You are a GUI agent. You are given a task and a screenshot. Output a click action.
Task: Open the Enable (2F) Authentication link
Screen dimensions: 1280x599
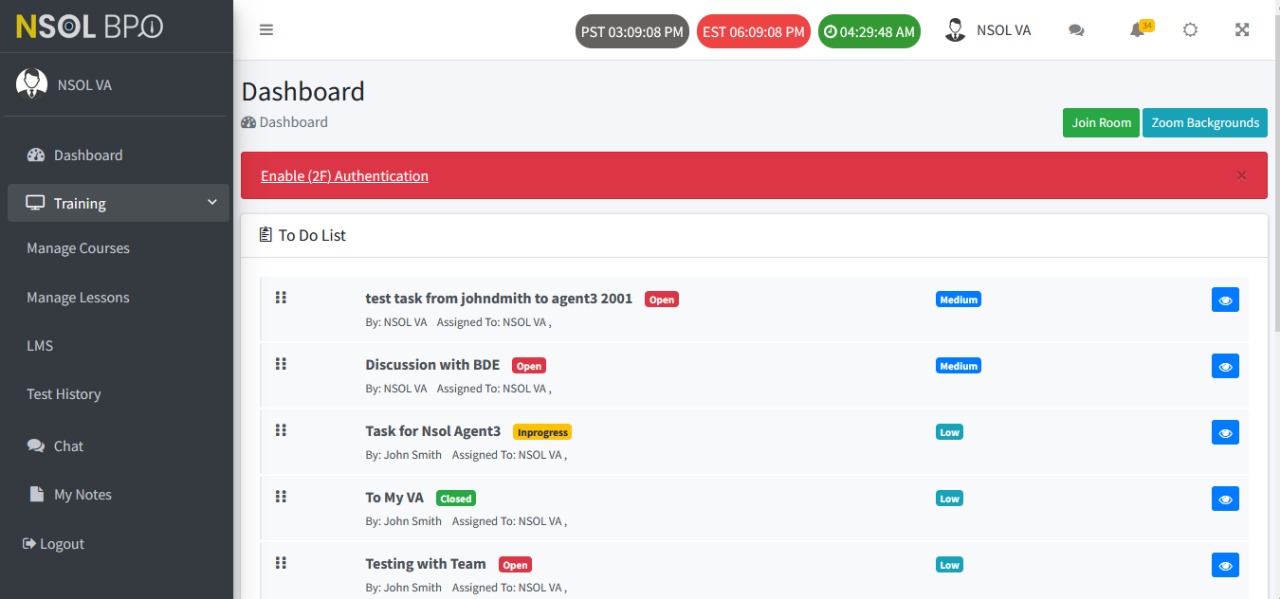[x=344, y=175]
